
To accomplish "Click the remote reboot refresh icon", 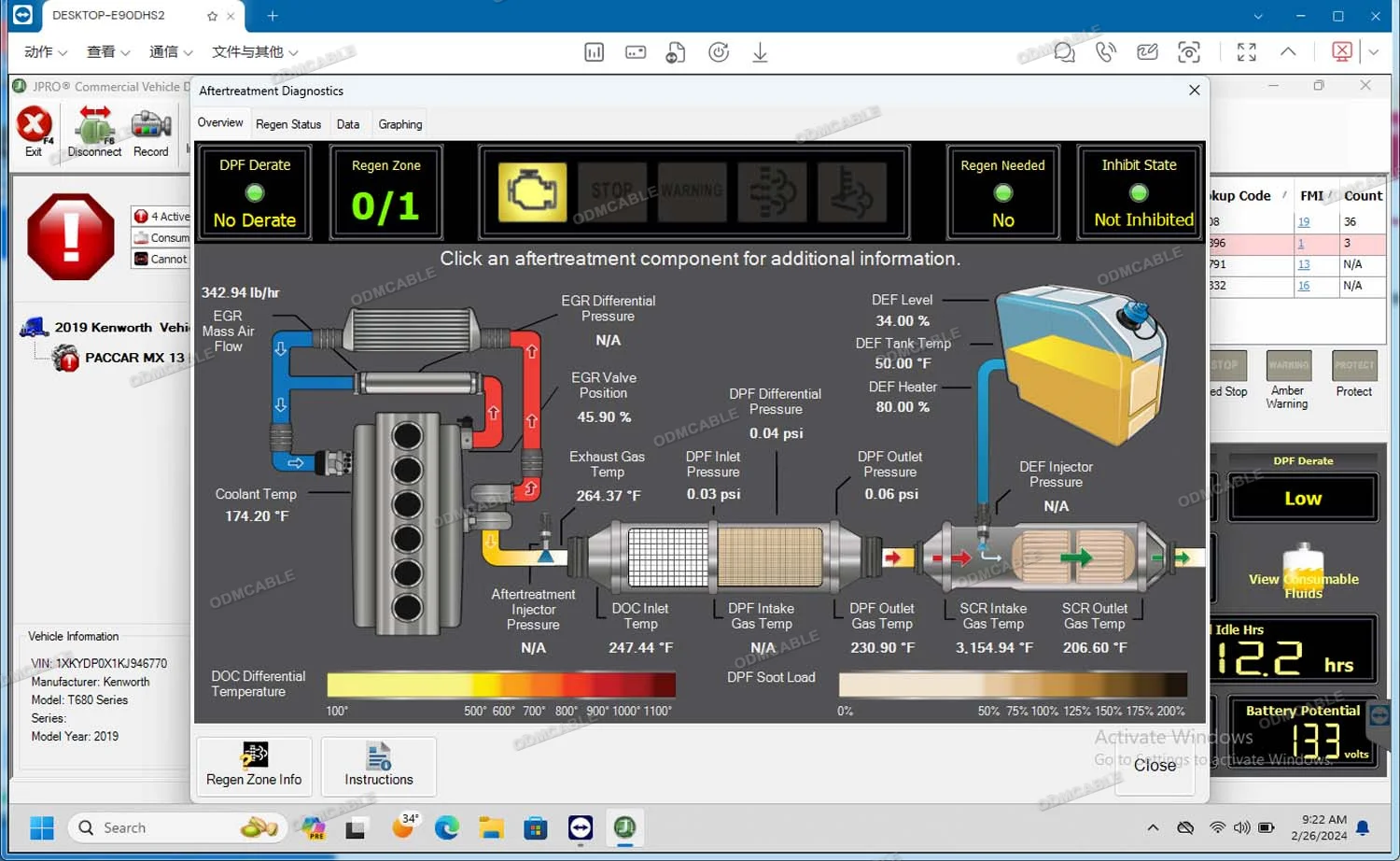I will point(719,52).
